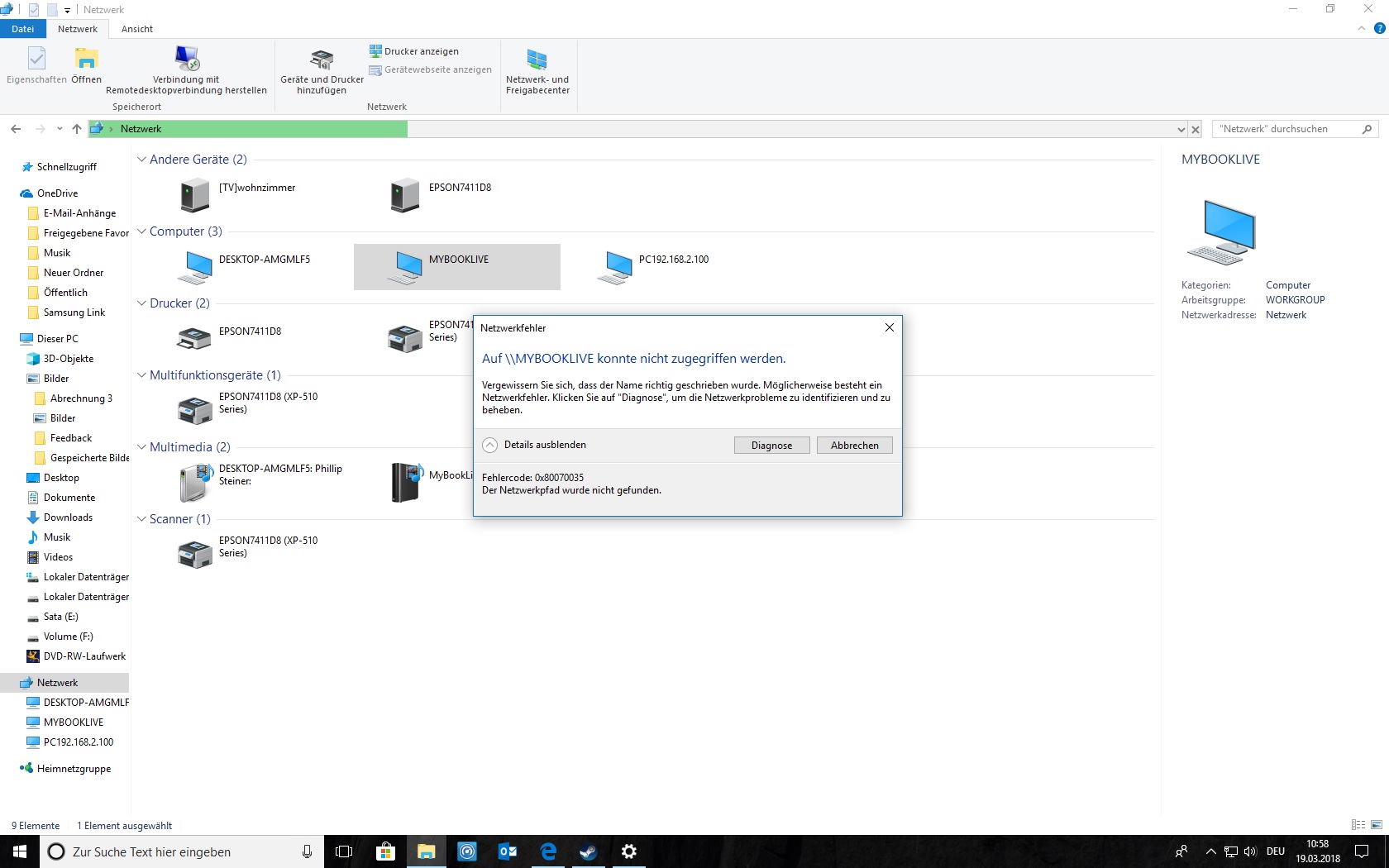Viewport: 1389px width, 868px height.
Task: Collapse the Computer group
Action: click(141, 231)
